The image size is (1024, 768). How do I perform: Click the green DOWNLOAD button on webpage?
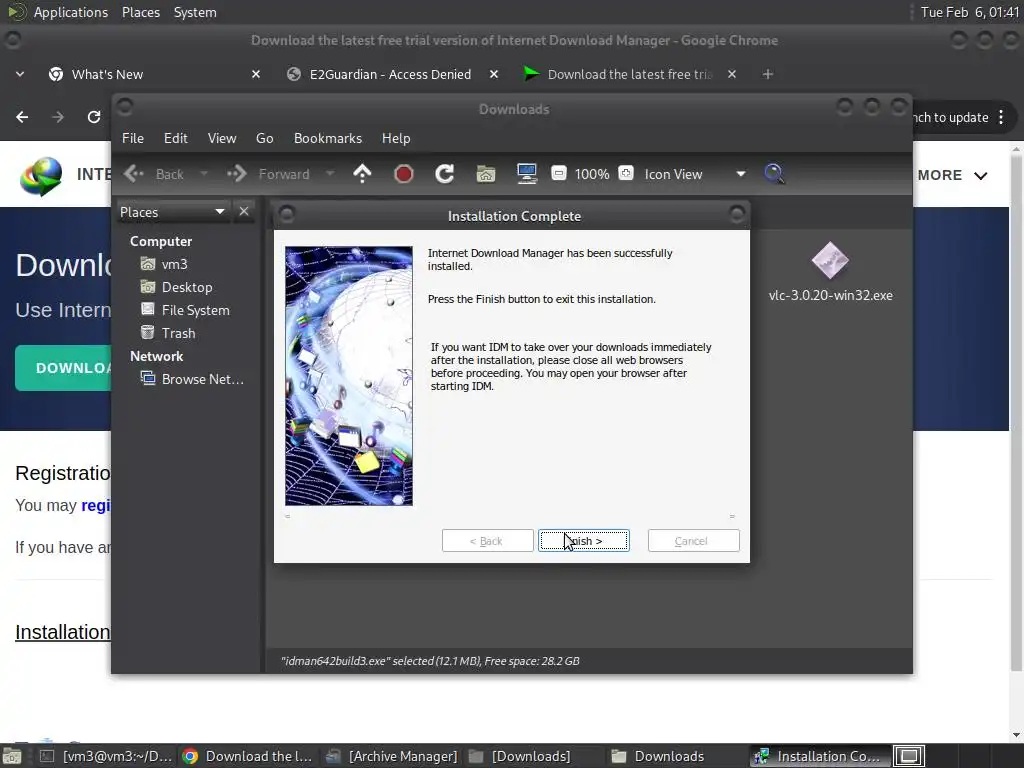64,368
